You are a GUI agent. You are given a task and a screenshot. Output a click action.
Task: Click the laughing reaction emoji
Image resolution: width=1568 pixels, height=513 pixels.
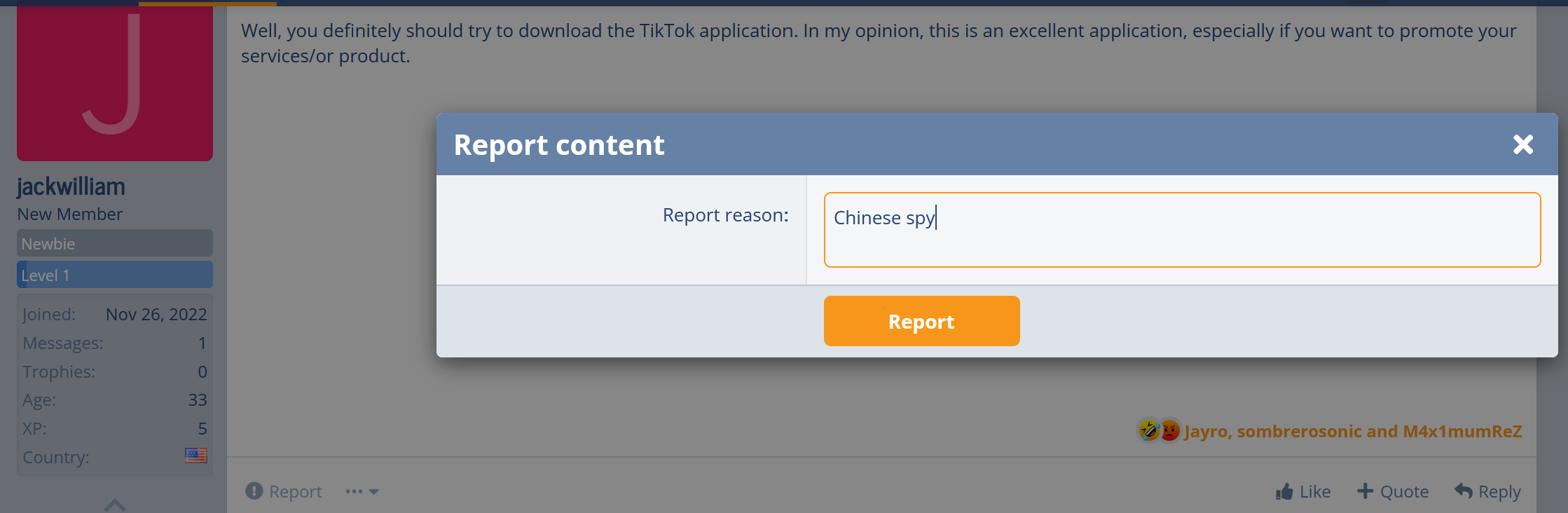click(1149, 430)
